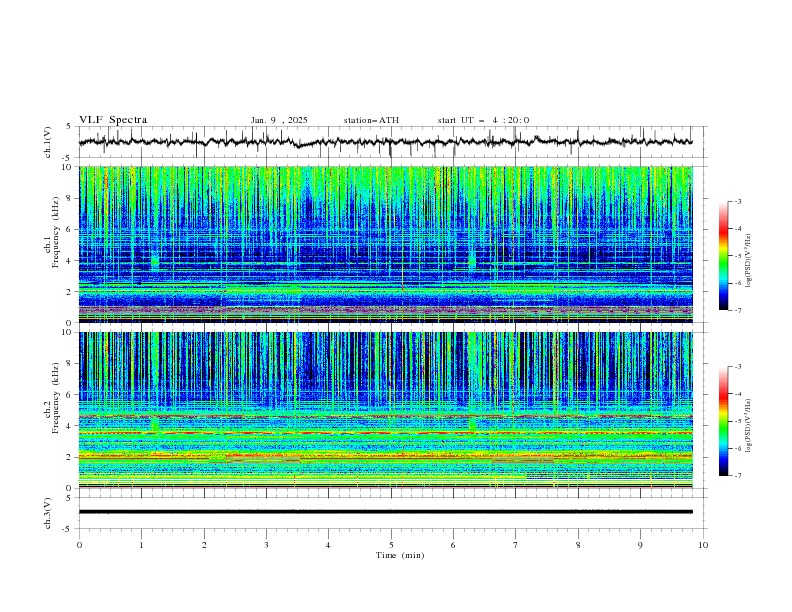
Task: Click the time axis tick label "6"
Action: click(x=453, y=545)
